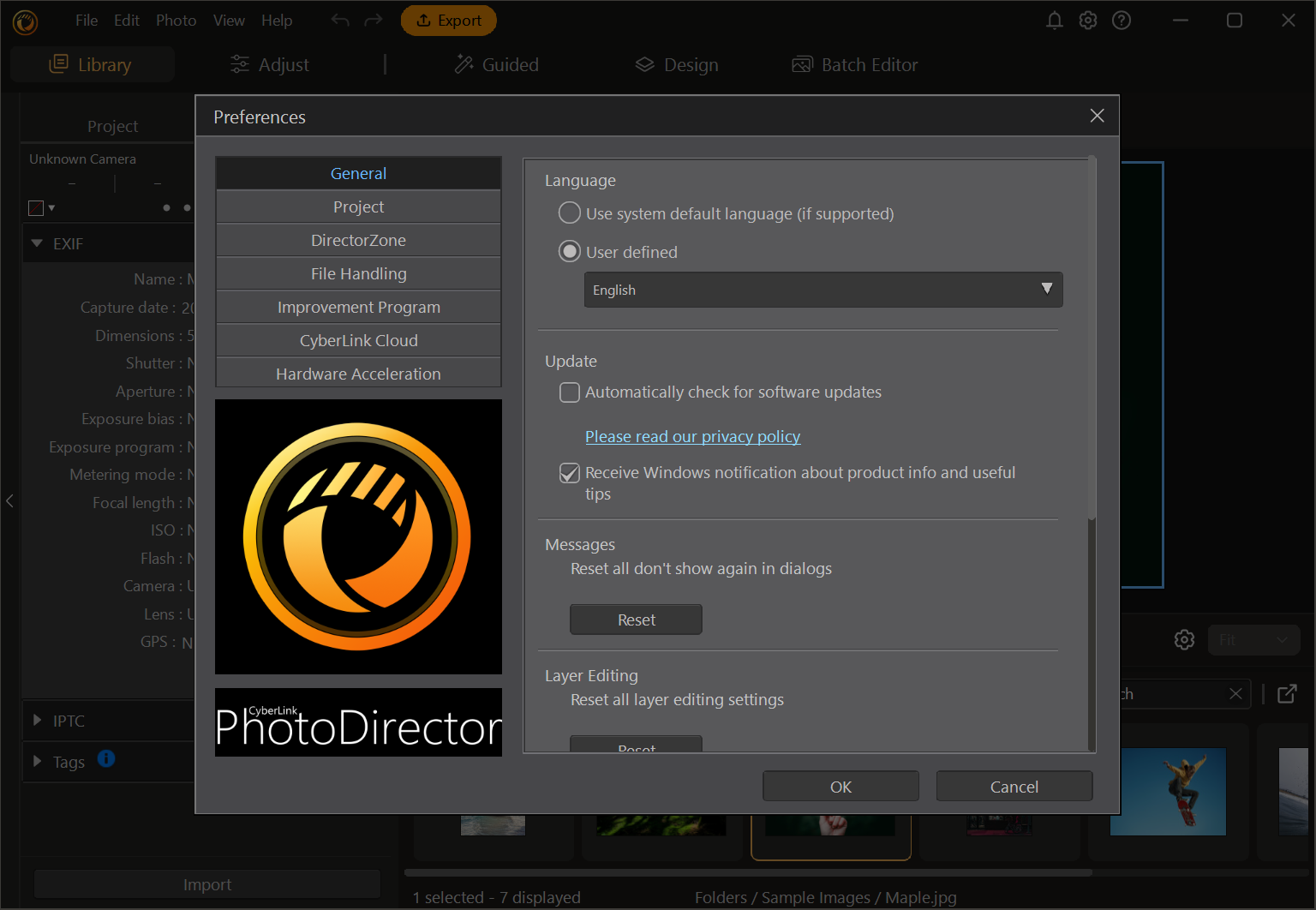Viewport: 1316px width, 910px height.
Task: Open the viewer settings gear icon
Action: (1184, 640)
